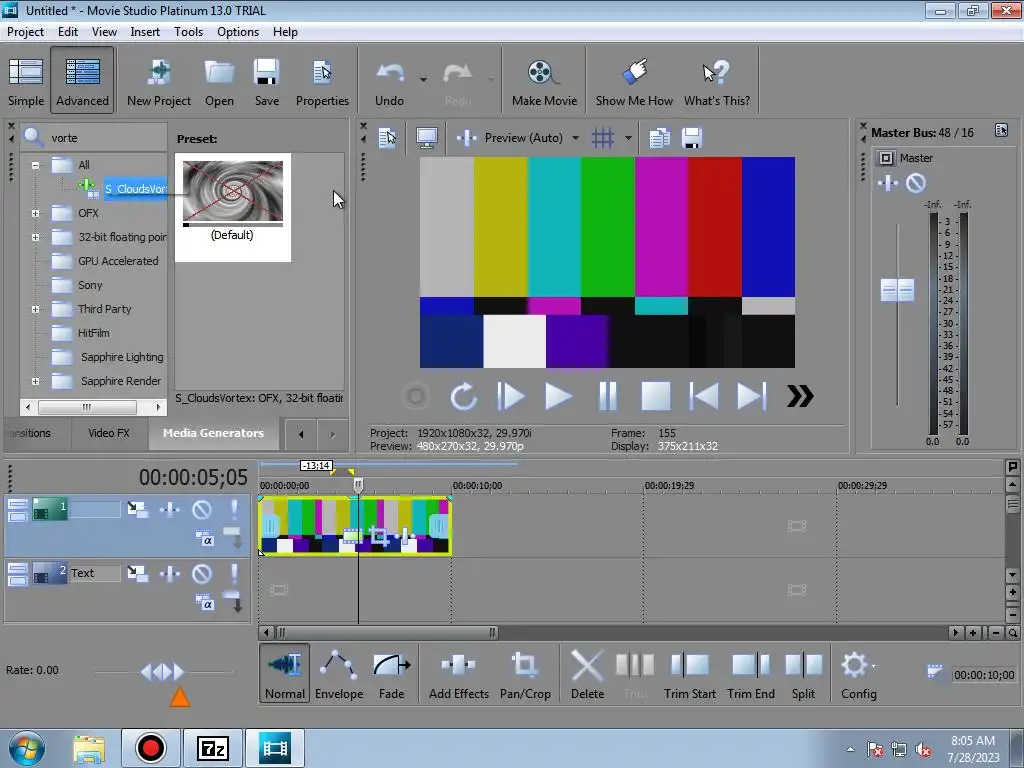Click the playback Rate slider

click(x=163, y=671)
